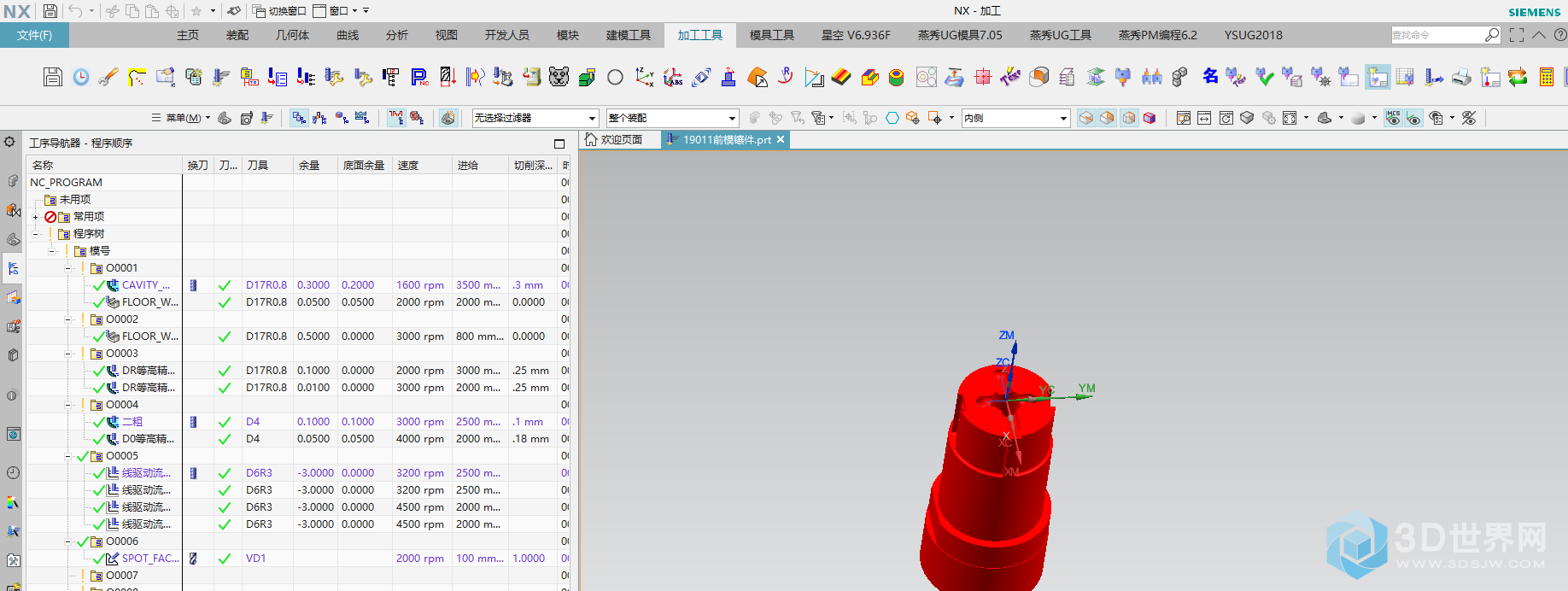
Task: Click the save icon in the ribbon toolbar
Action: pyautogui.click(x=53, y=77)
